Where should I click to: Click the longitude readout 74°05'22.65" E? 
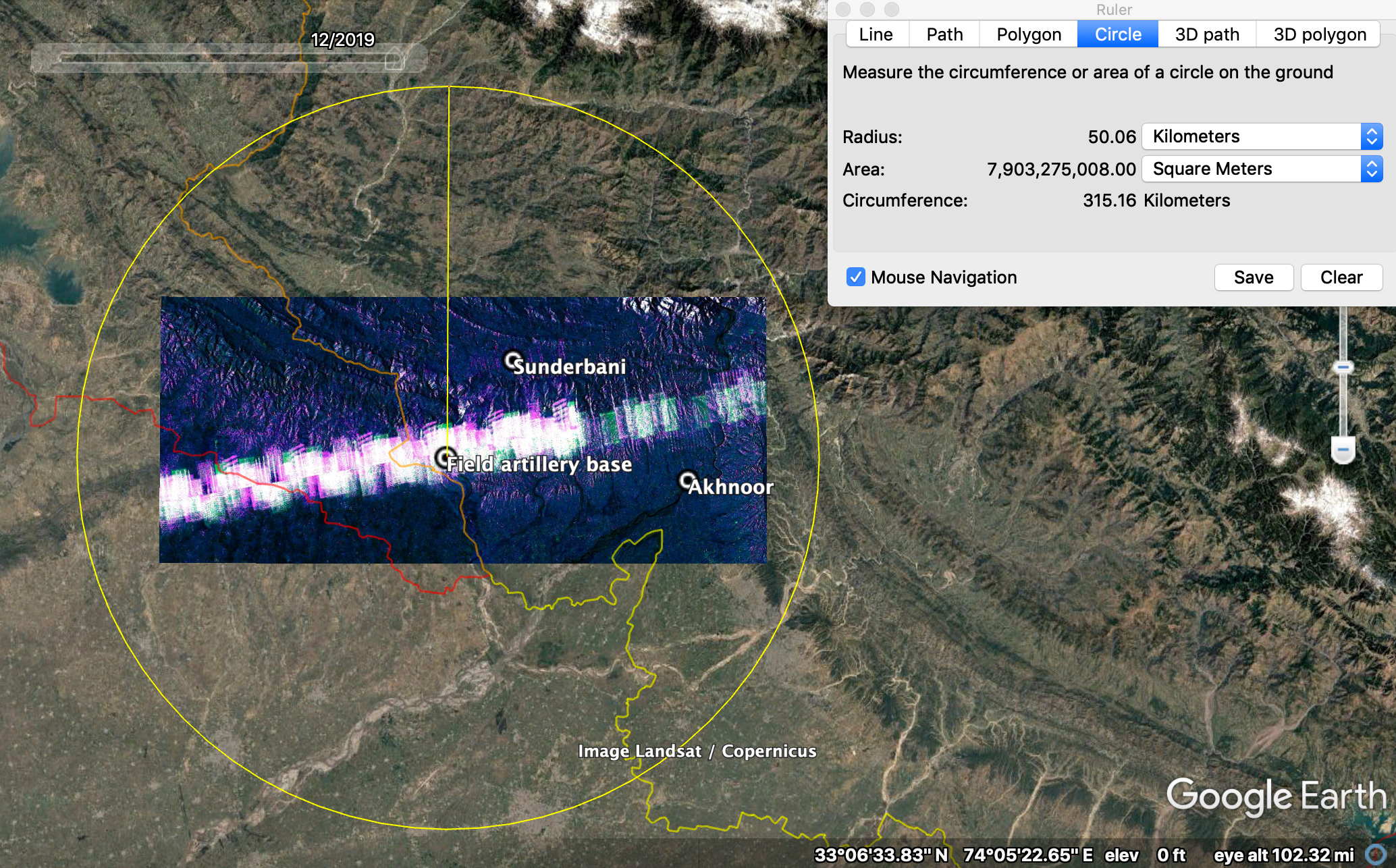pos(1028,855)
